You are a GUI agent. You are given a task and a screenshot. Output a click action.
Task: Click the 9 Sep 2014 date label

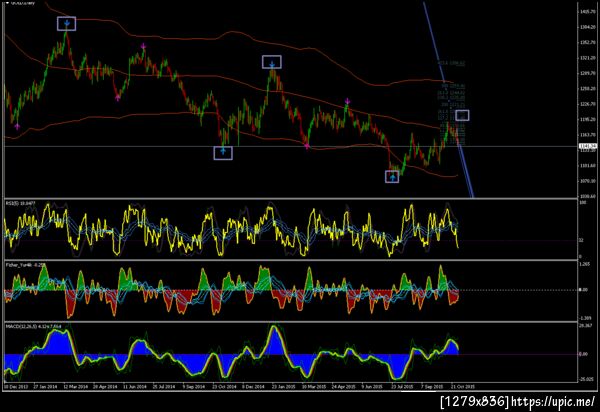point(194,386)
